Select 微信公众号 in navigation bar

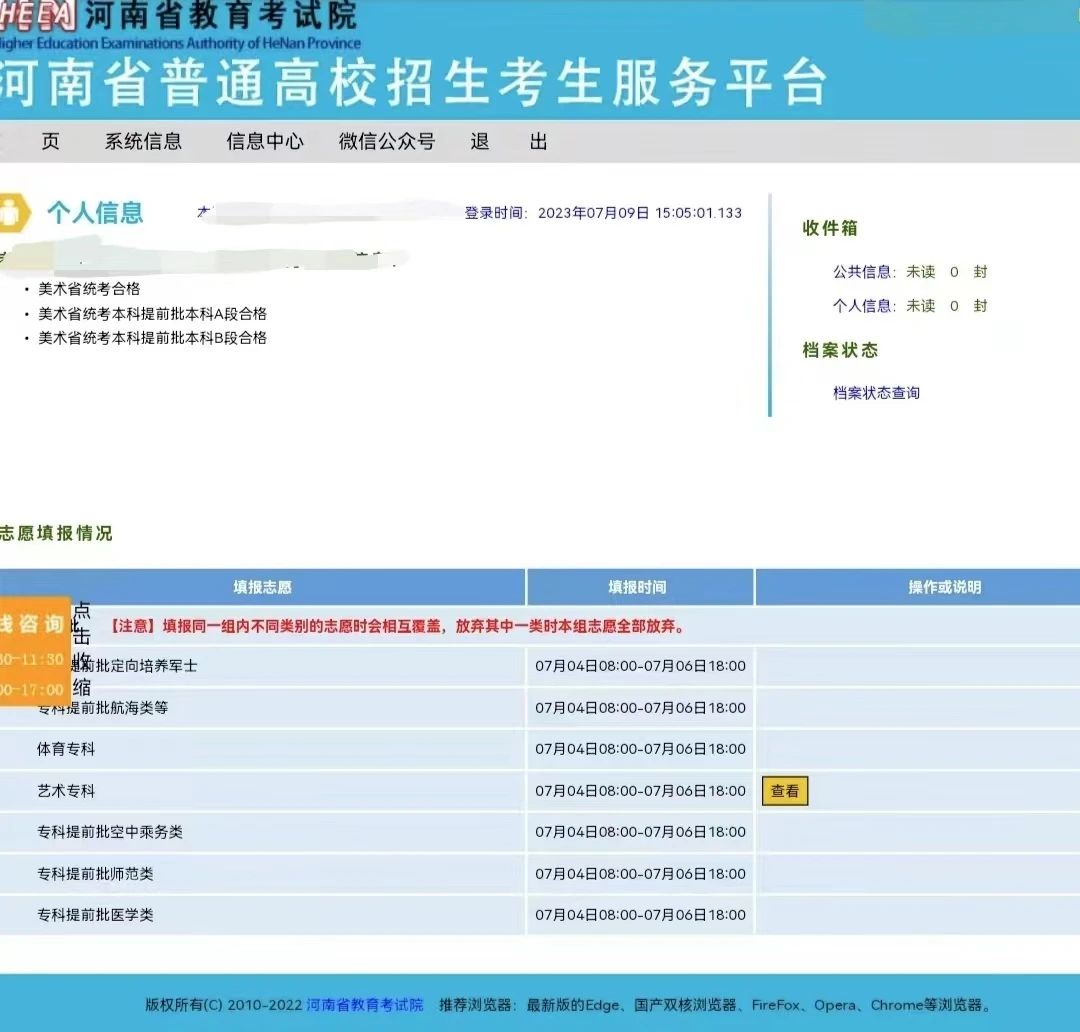pos(387,141)
